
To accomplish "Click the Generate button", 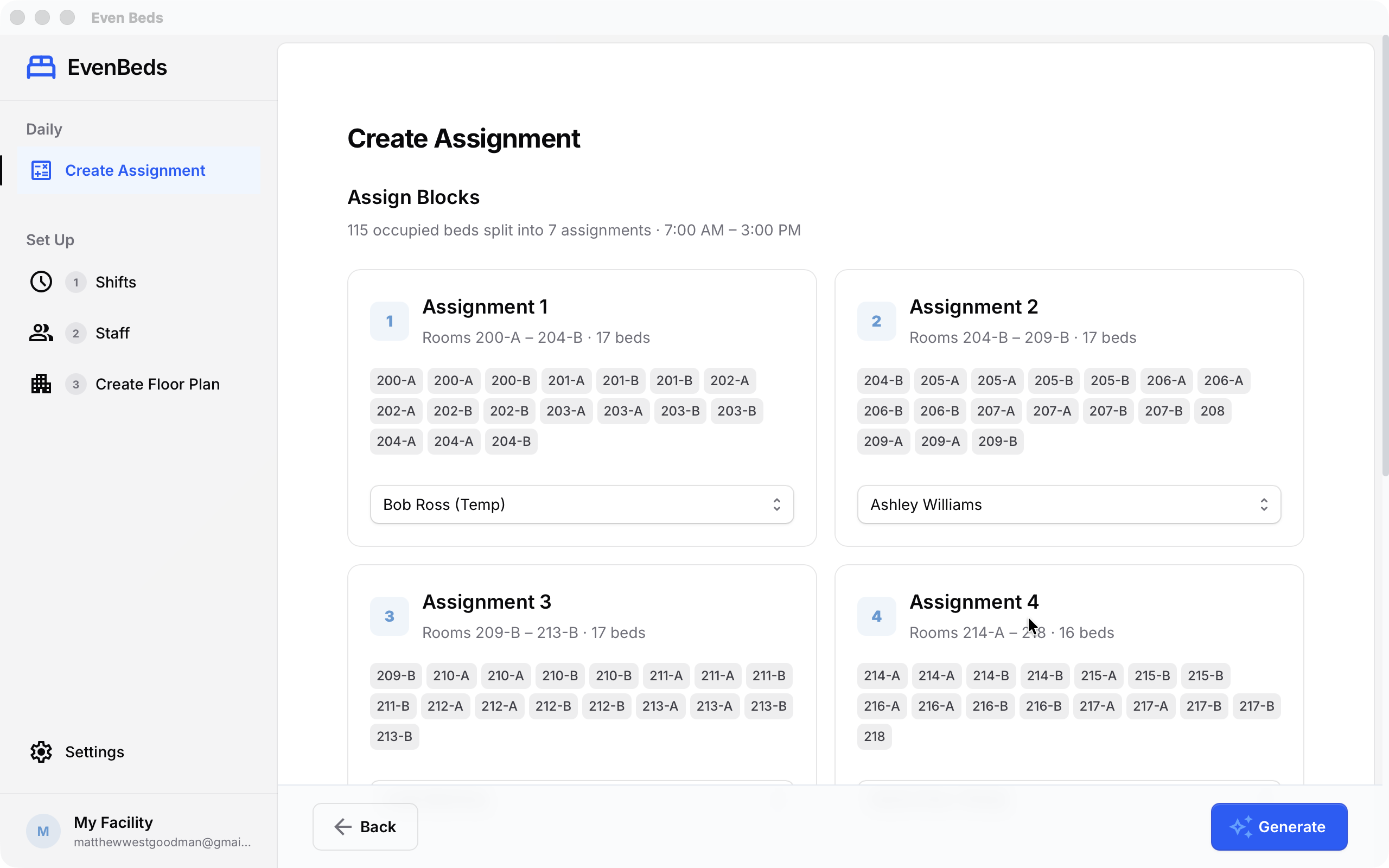I will click(1279, 827).
